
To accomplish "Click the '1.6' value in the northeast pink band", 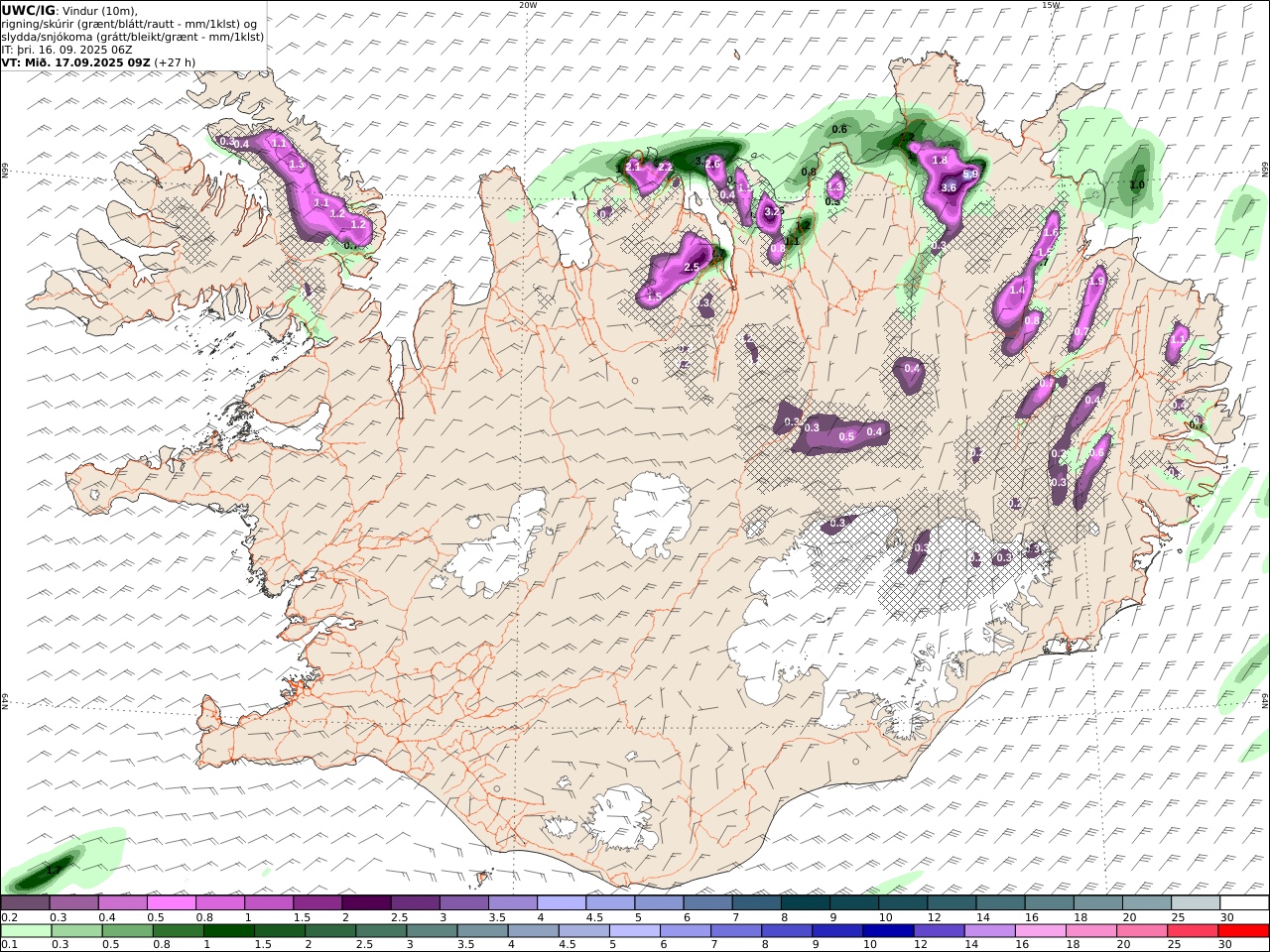I will click(x=1052, y=233).
